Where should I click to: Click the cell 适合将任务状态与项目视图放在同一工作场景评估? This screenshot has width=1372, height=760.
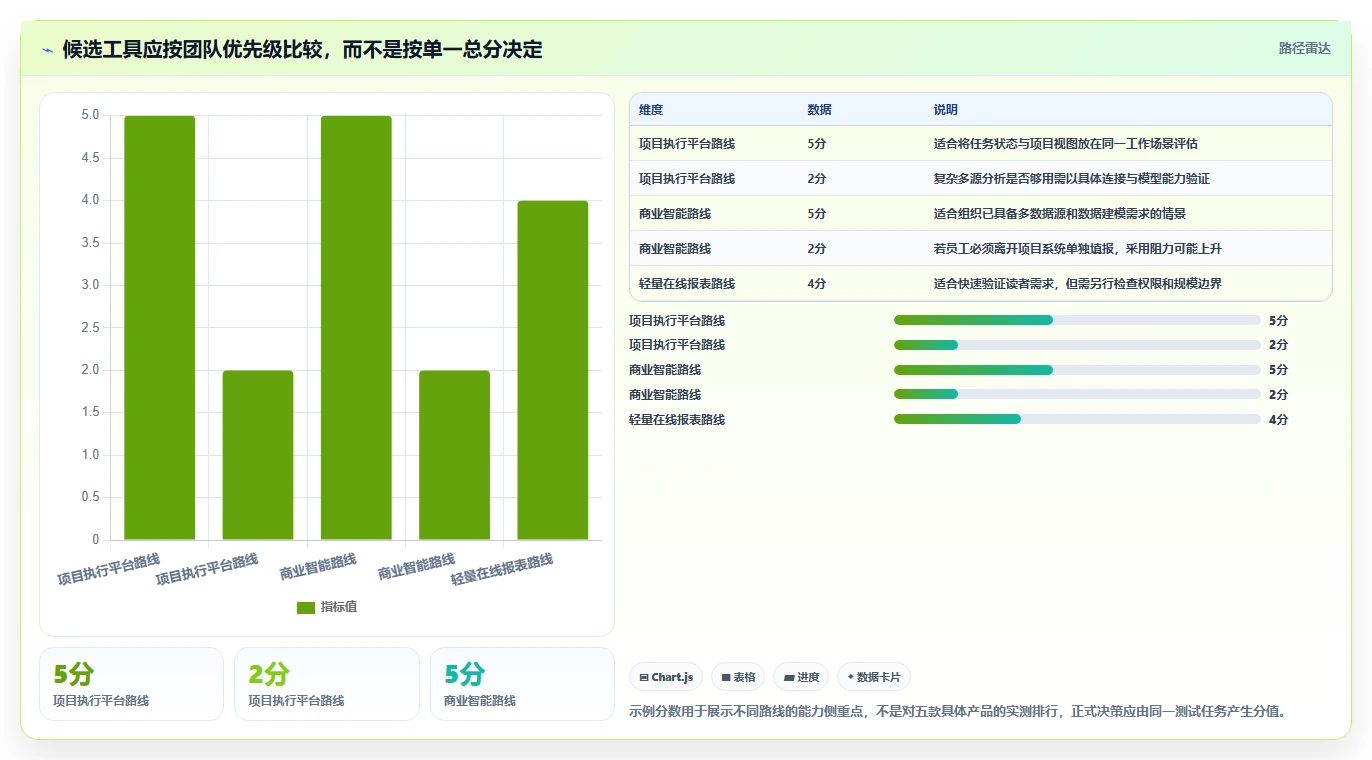coord(1066,144)
